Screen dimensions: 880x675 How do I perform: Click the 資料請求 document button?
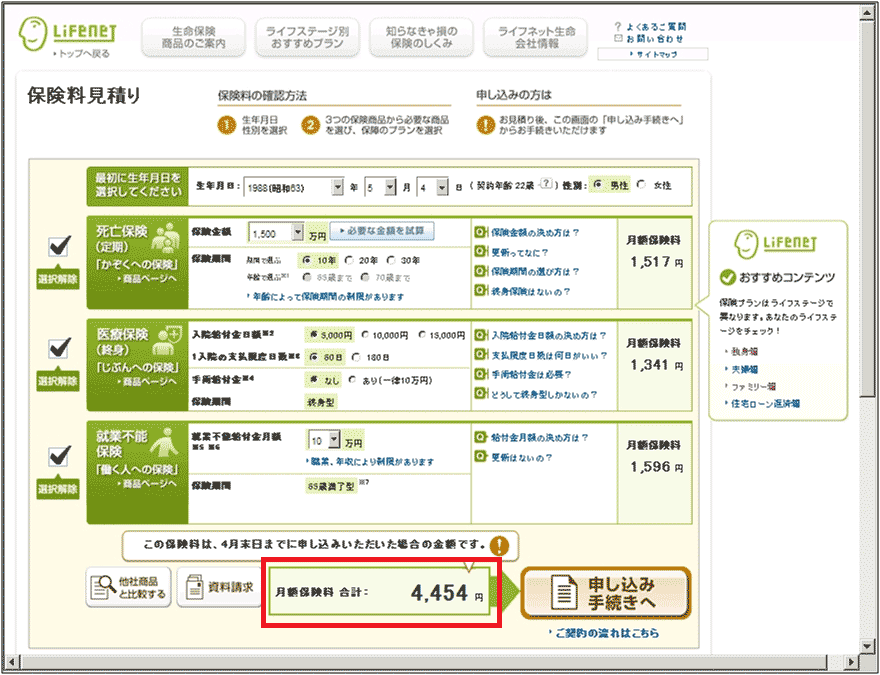click(x=218, y=586)
